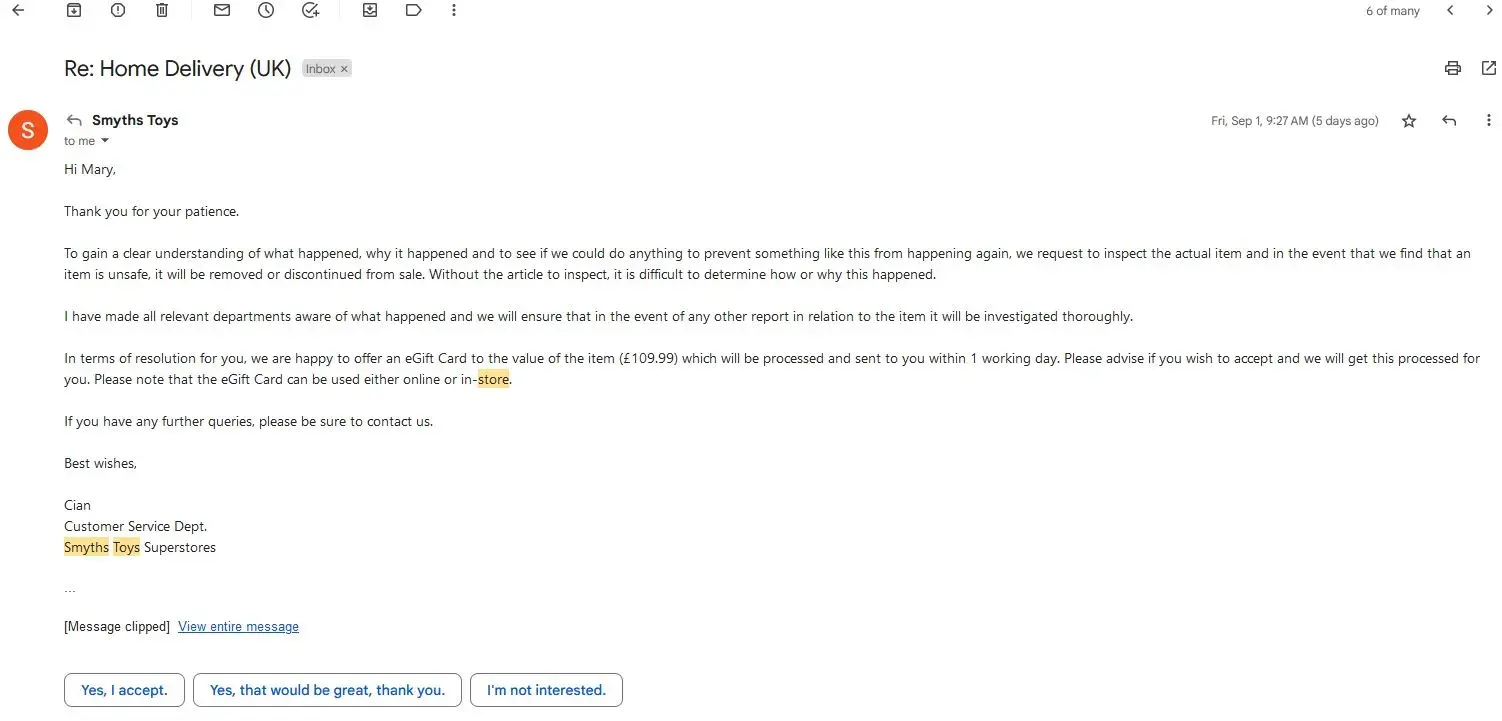Report this email as spam
Screen dimensions: 1502x721
point(118,11)
